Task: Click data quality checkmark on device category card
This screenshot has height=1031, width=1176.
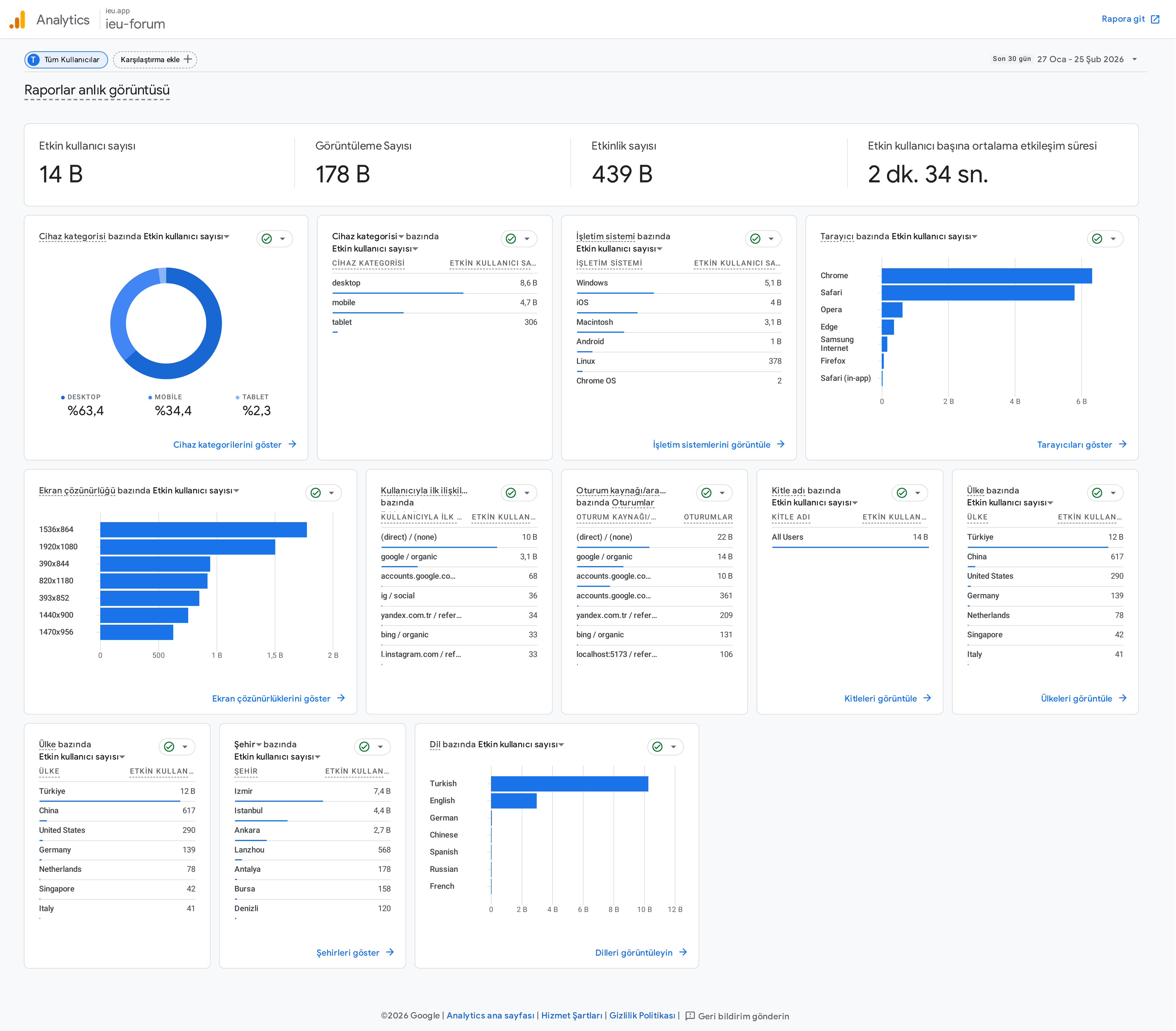Action: point(266,238)
